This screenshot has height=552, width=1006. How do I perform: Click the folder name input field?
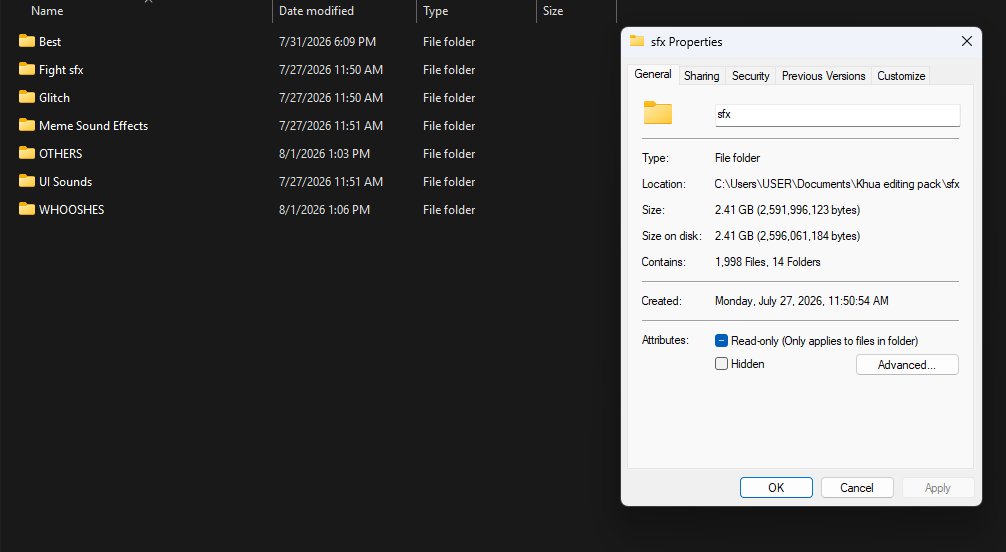[x=837, y=115]
